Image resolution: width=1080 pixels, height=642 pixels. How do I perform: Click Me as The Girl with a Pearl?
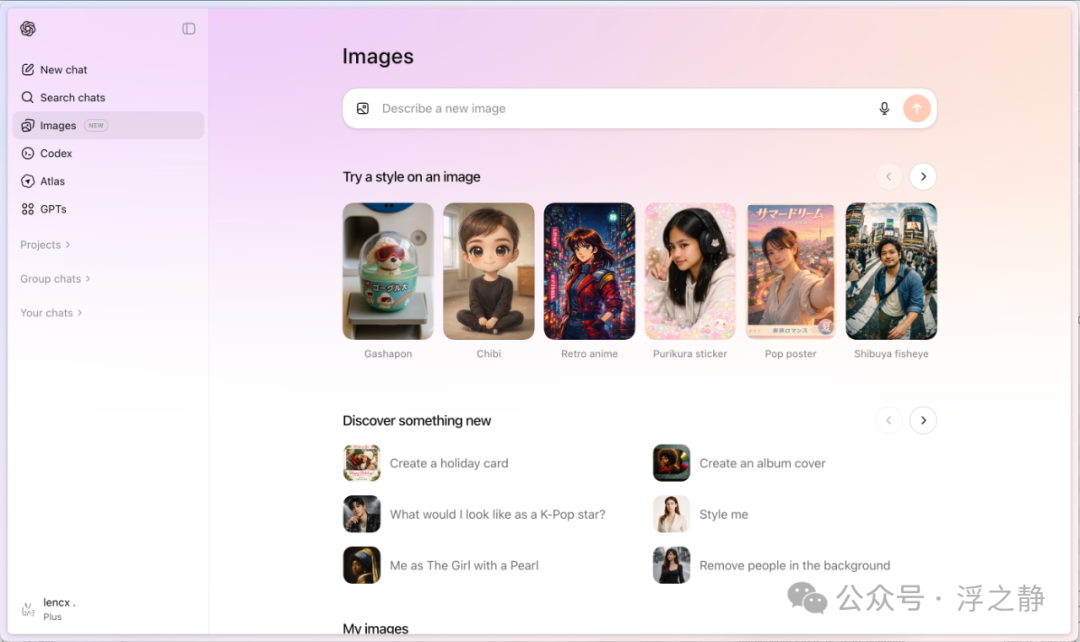pyautogui.click(x=441, y=565)
